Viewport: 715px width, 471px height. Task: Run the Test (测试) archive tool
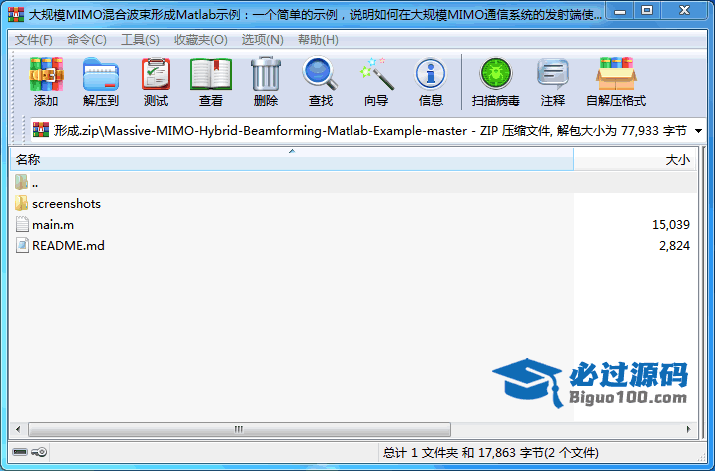(x=156, y=74)
